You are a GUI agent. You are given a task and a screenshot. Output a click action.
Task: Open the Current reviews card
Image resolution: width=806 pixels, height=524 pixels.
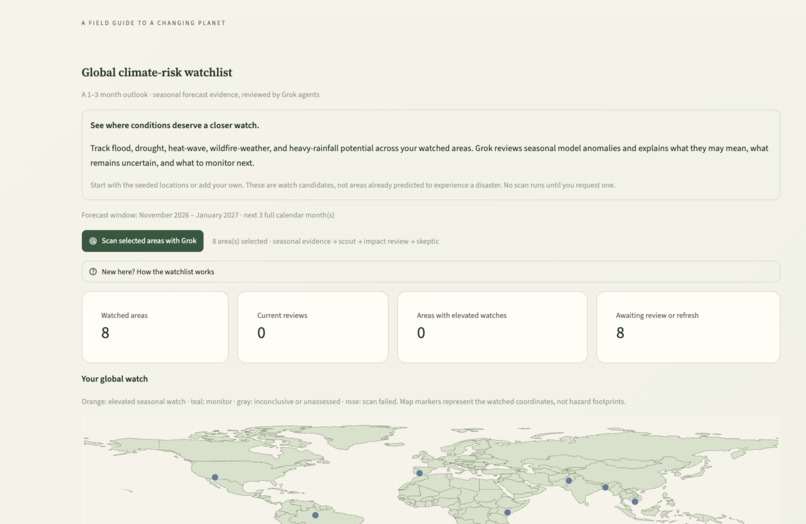coord(313,327)
